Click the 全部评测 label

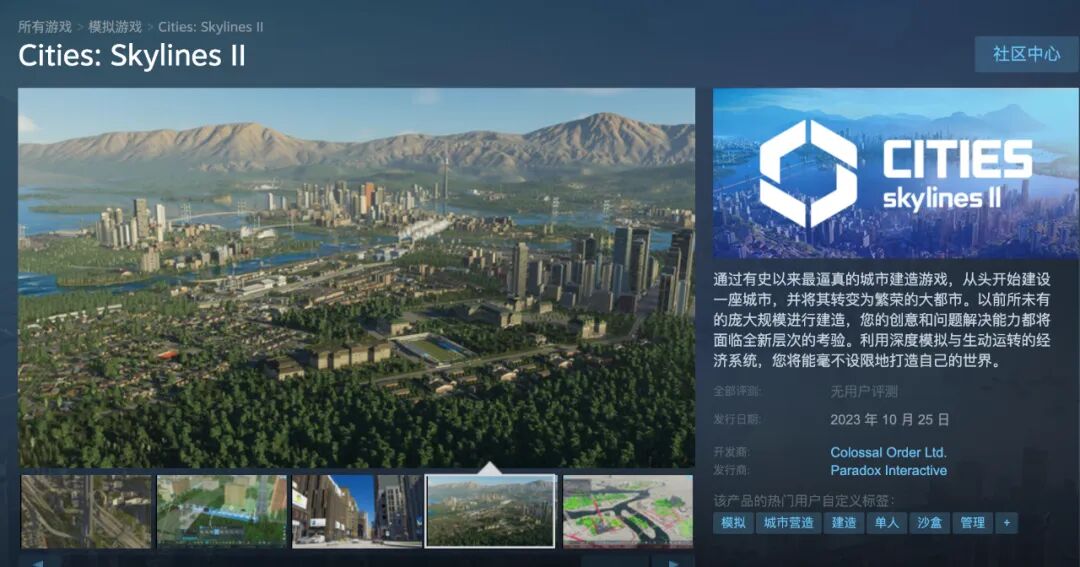click(737, 391)
